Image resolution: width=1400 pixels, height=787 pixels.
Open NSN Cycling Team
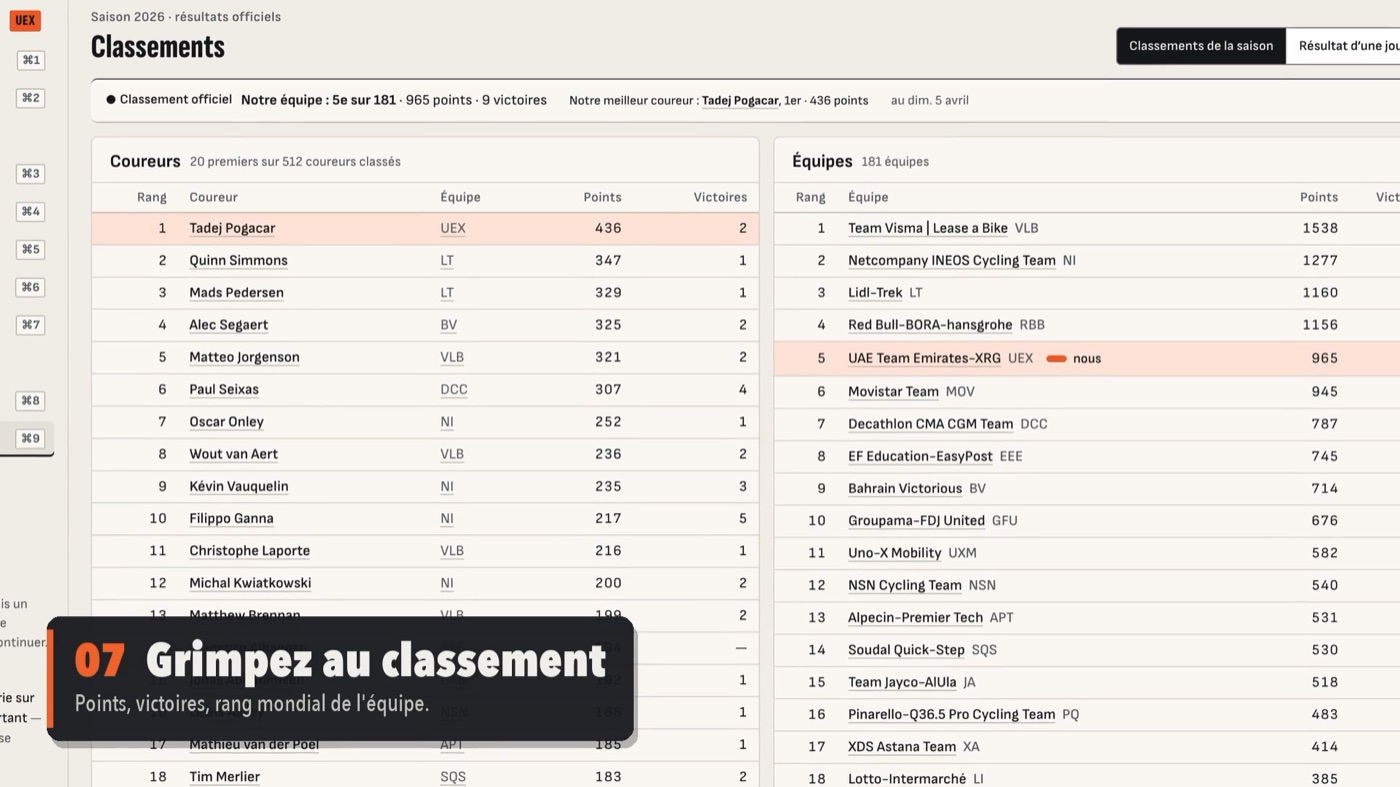(905, 586)
